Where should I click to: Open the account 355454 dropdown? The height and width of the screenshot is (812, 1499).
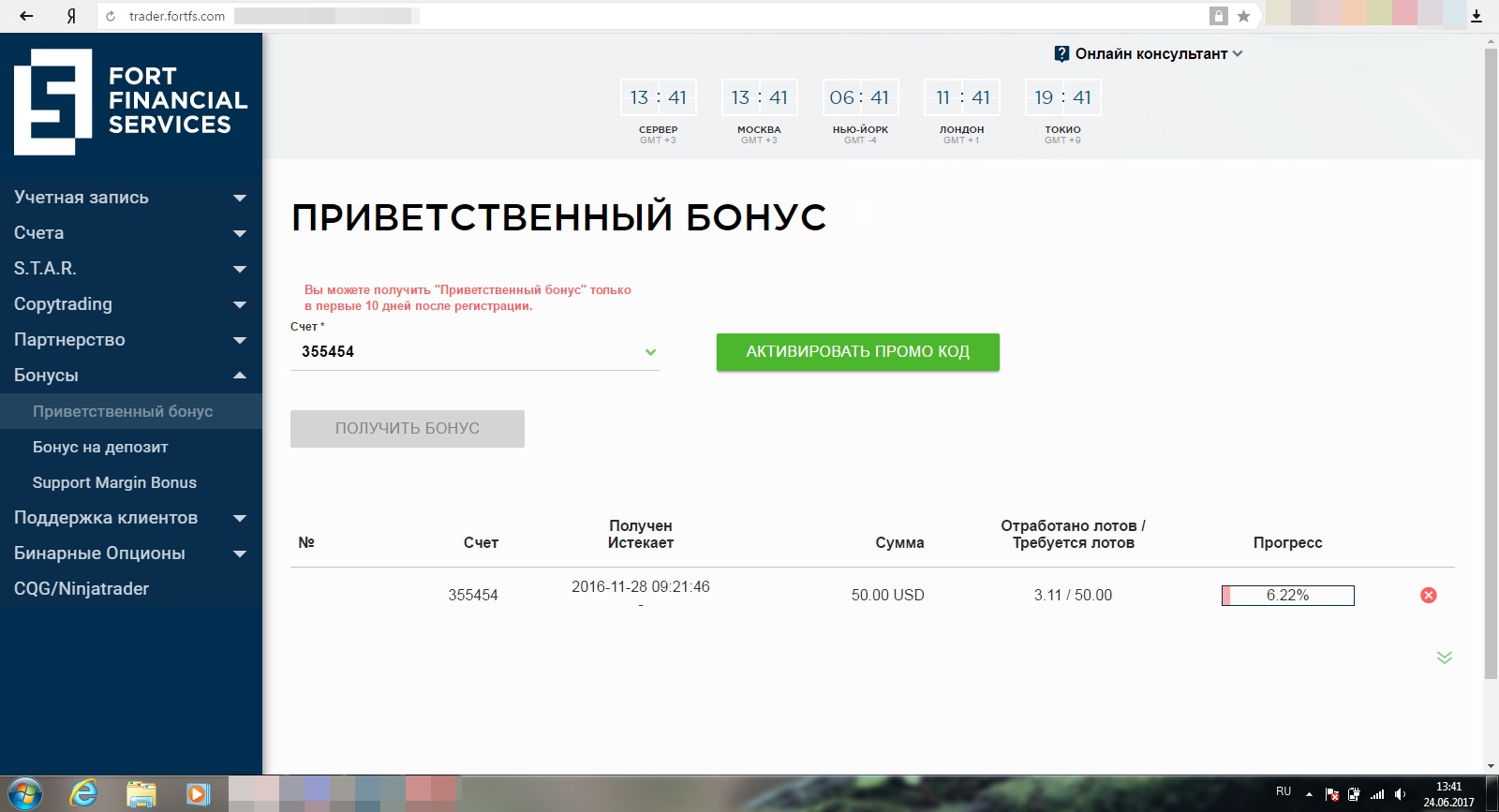coord(474,352)
